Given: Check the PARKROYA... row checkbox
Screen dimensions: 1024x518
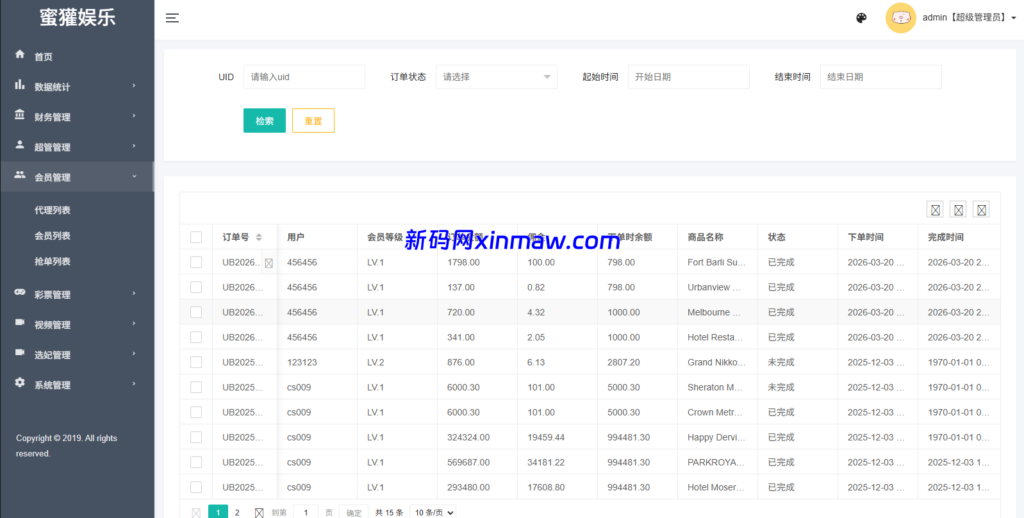Looking at the screenshot, I should coord(196,462).
